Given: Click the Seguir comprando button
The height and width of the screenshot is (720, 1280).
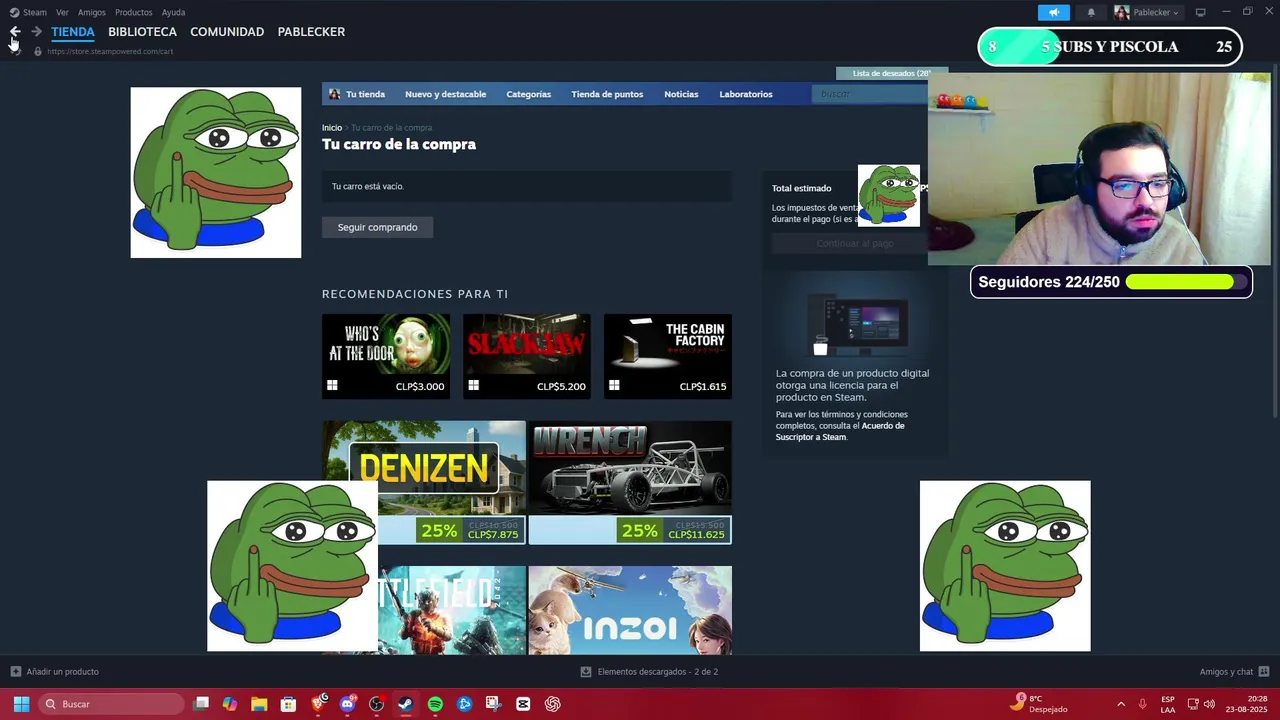Looking at the screenshot, I should point(377,227).
